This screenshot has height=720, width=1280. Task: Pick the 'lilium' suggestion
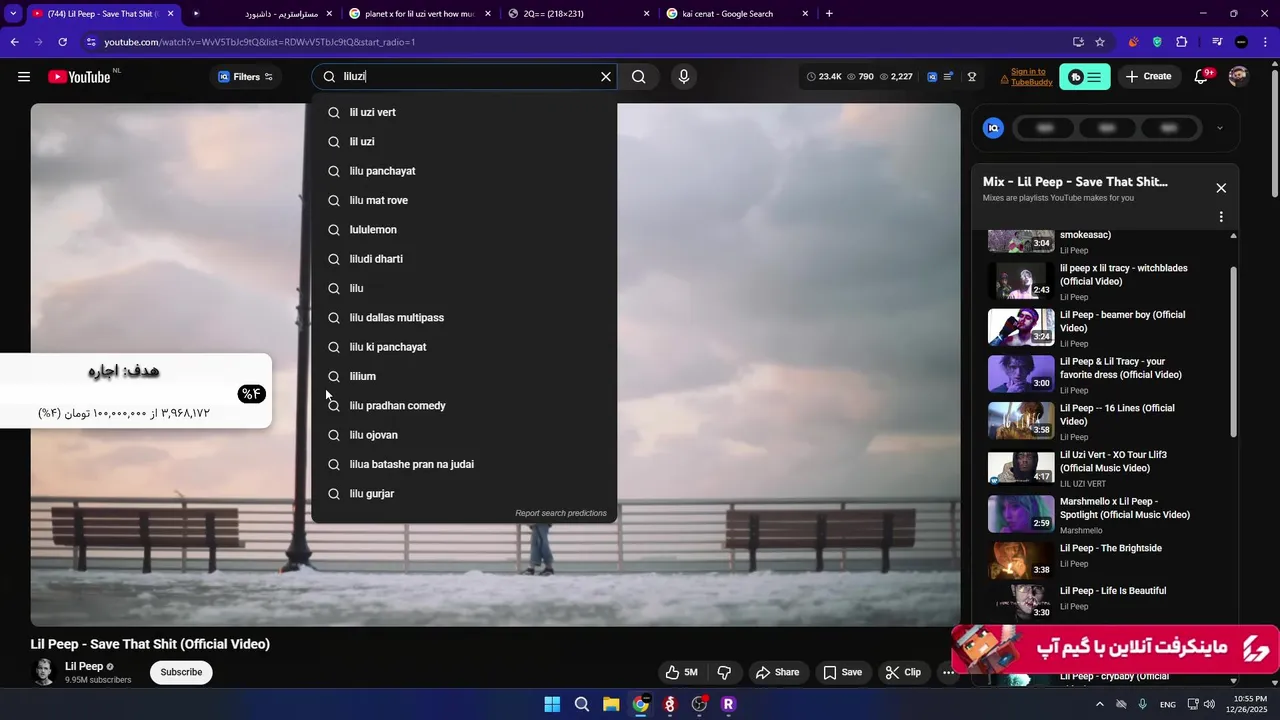tap(464, 376)
